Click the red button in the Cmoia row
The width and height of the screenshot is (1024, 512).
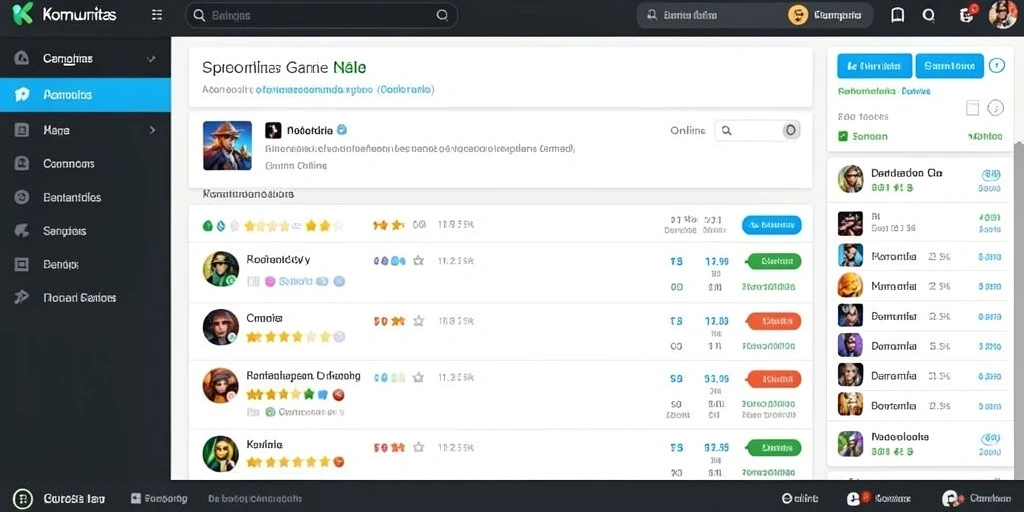773,321
